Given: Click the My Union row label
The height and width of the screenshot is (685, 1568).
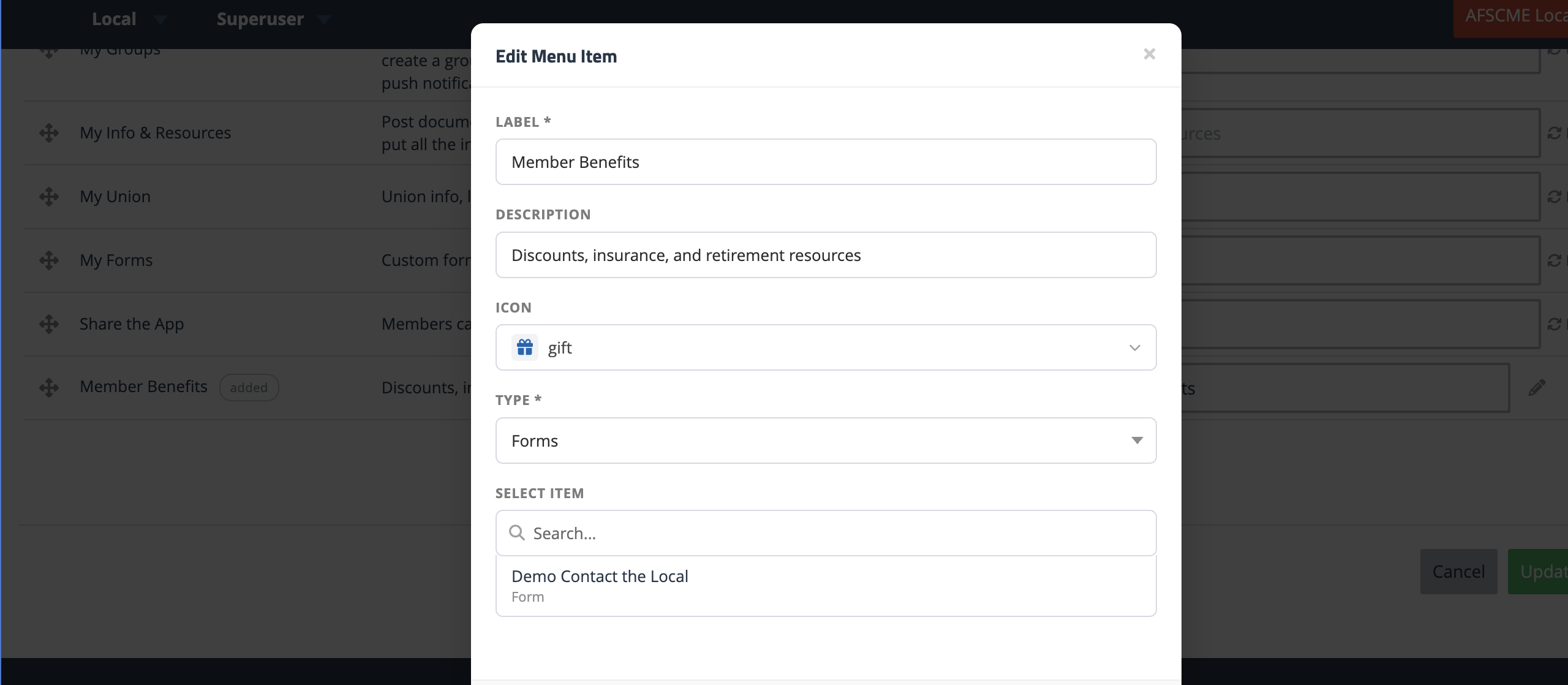Looking at the screenshot, I should tap(115, 197).
